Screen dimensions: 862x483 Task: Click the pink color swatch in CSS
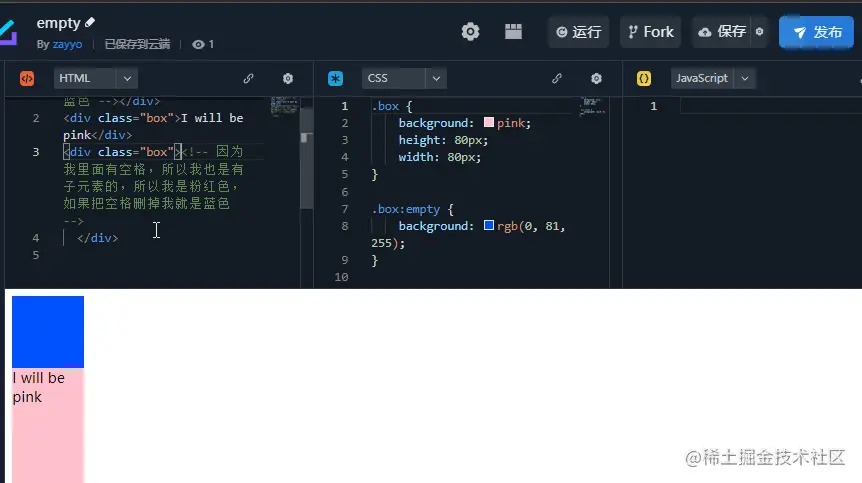pos(489,122)
